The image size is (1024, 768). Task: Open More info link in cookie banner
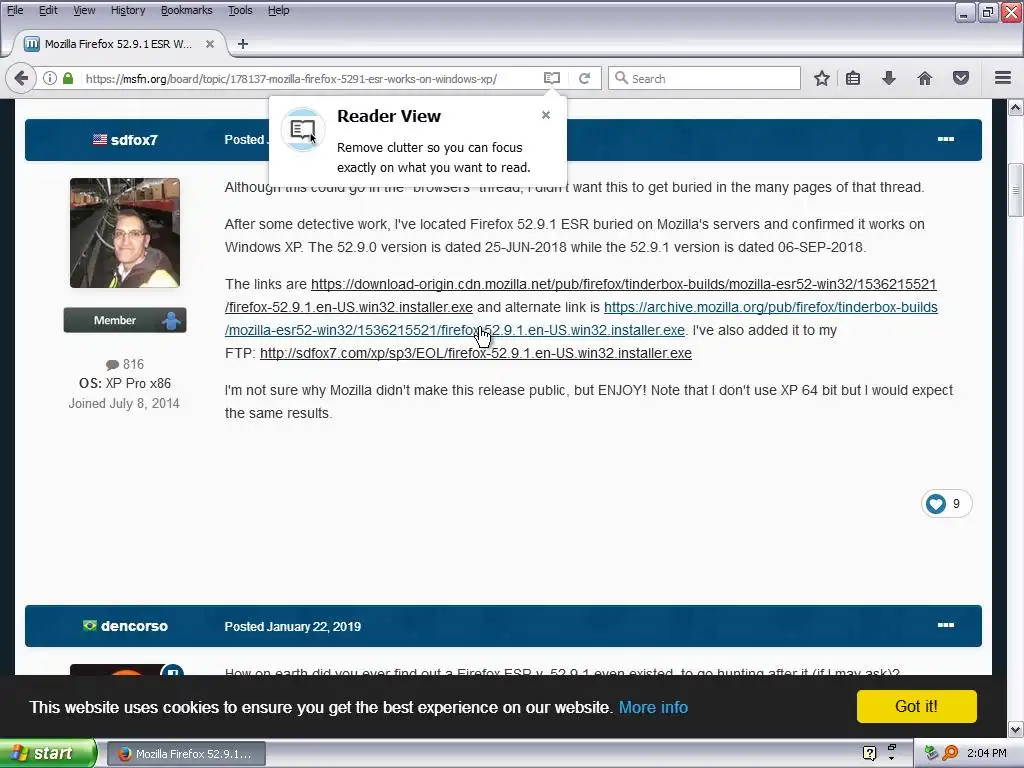(653, 707)
